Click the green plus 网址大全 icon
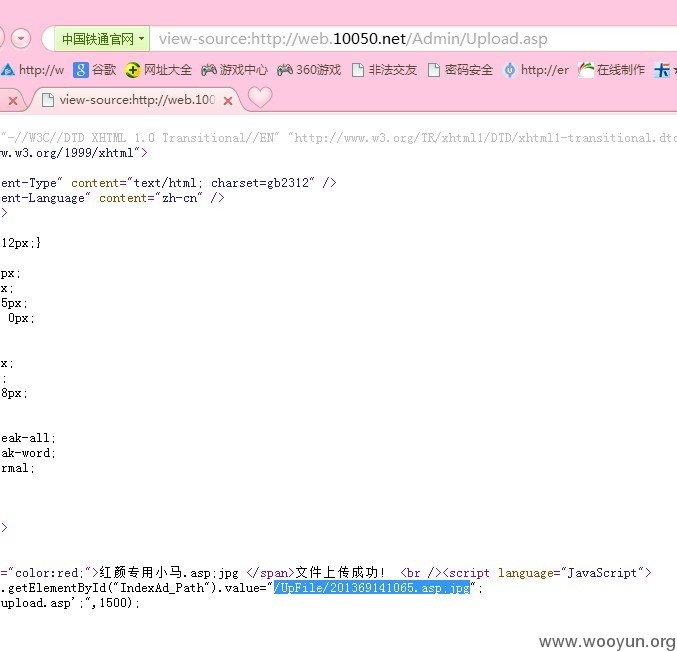Viewport: 677px width, 651px height. [132, 70]
